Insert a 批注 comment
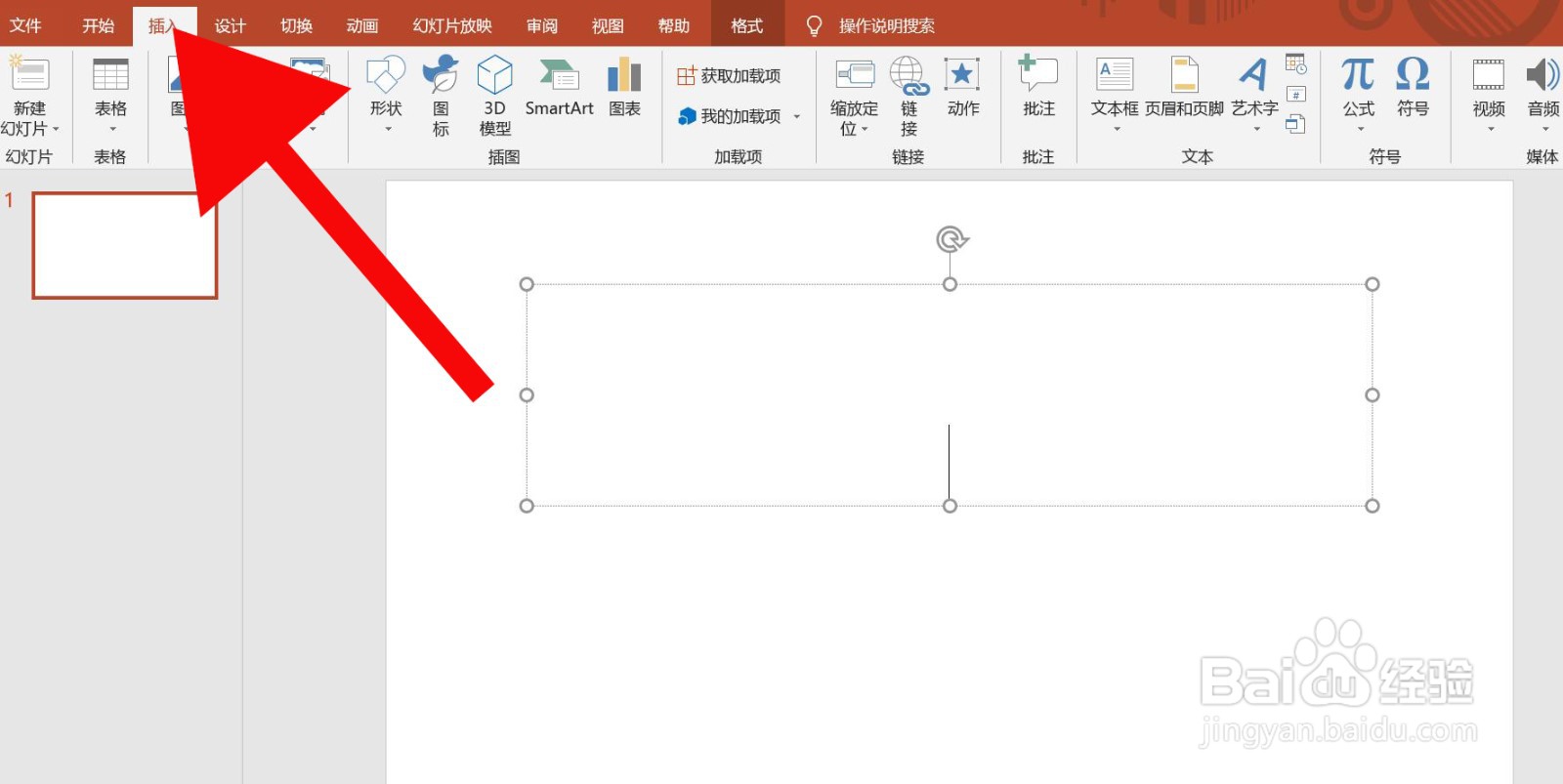The width and height of the screenshot is (1563, 784). 1038,88
